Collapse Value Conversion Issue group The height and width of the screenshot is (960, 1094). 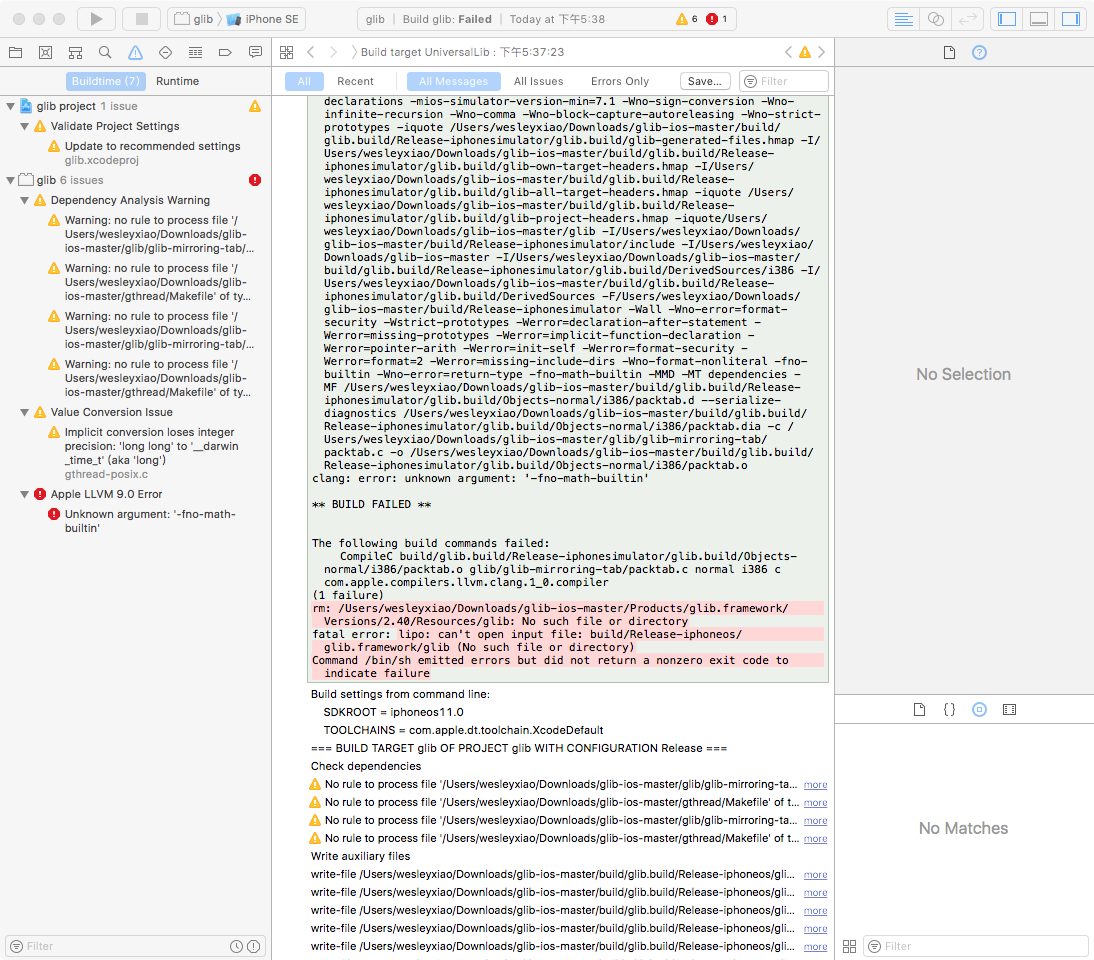click(24, 412)
